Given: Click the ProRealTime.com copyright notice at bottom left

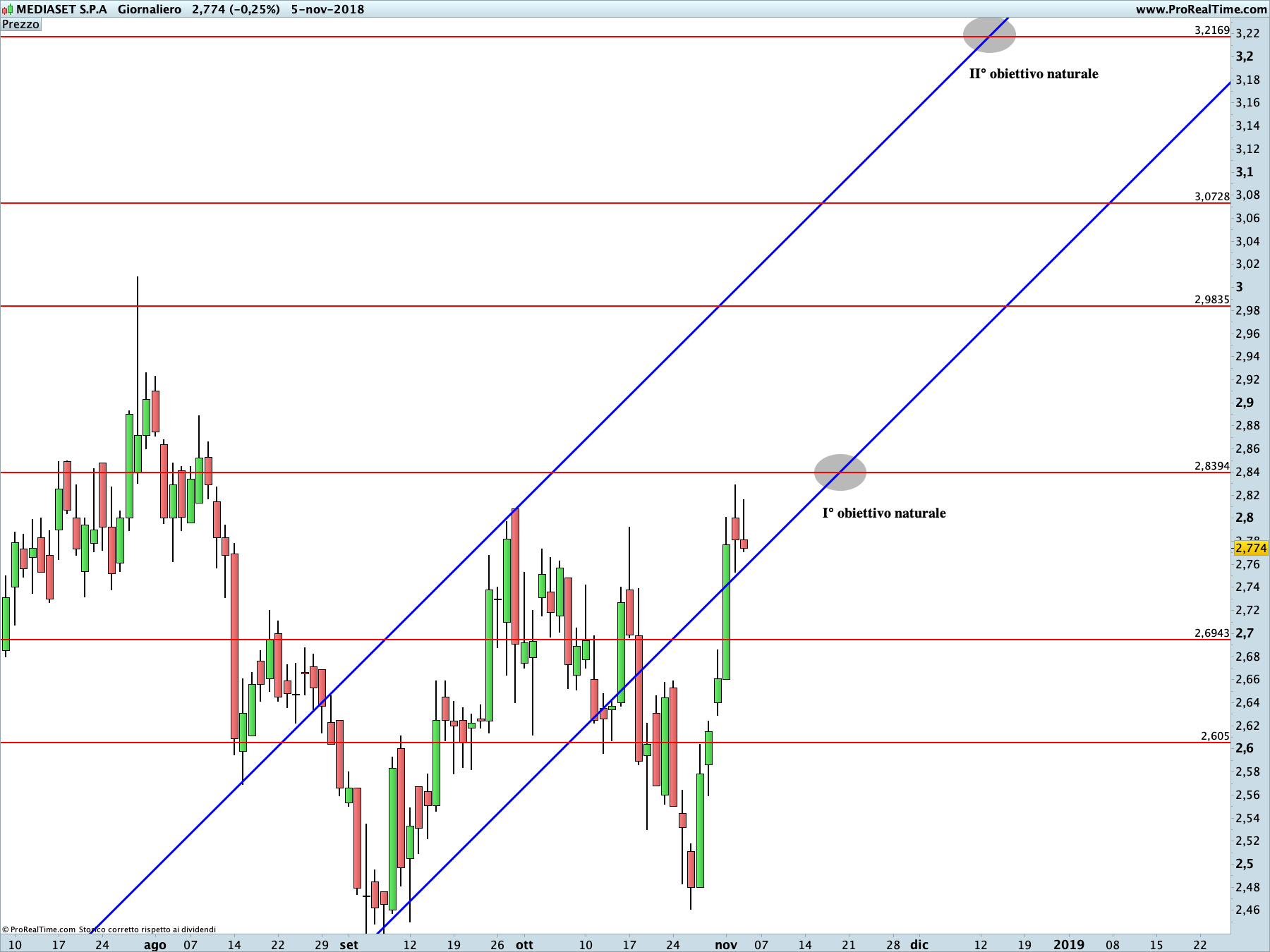Looking at the screenshot, I should 109,929.
